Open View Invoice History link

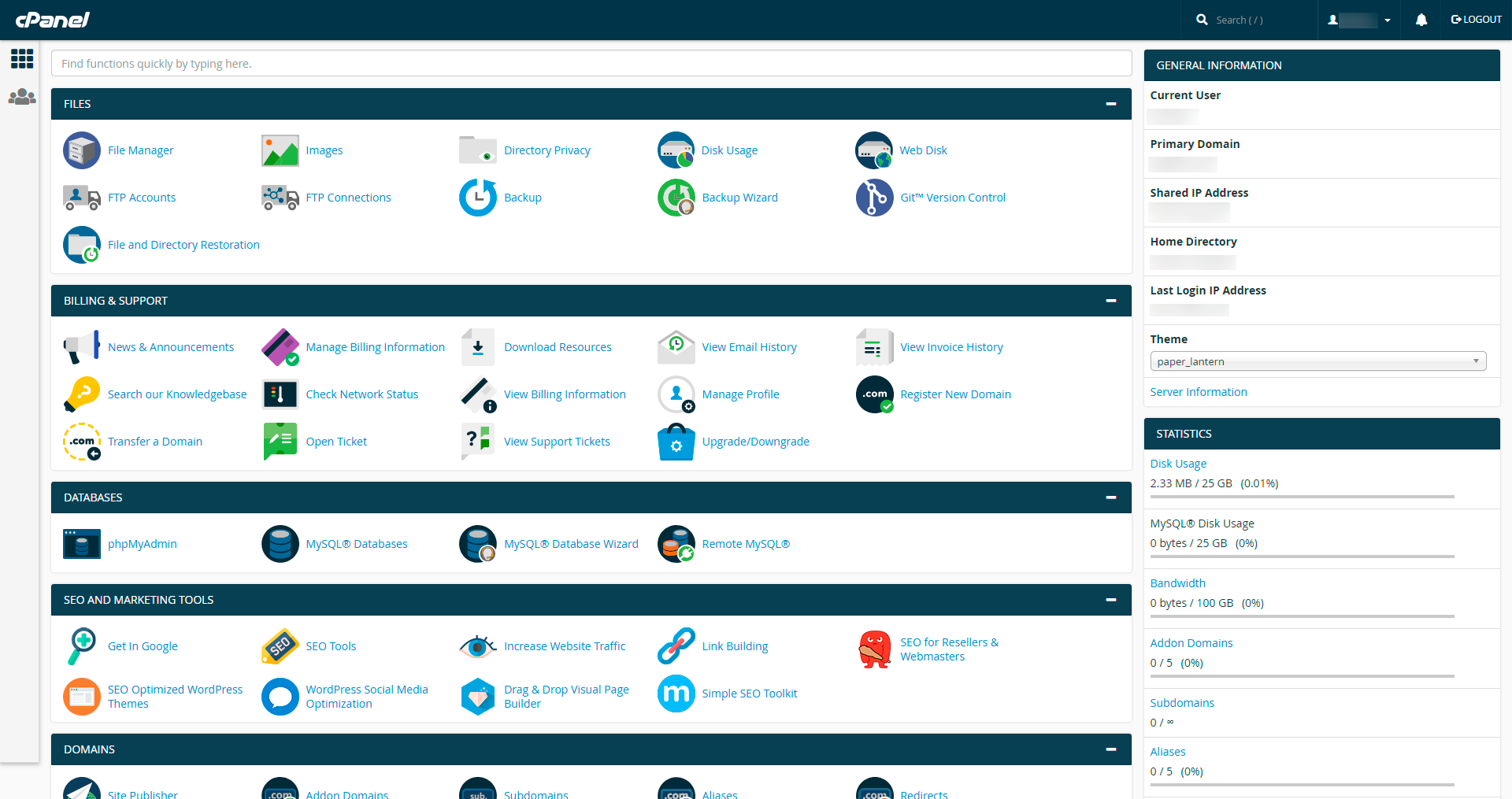(951, 347)
